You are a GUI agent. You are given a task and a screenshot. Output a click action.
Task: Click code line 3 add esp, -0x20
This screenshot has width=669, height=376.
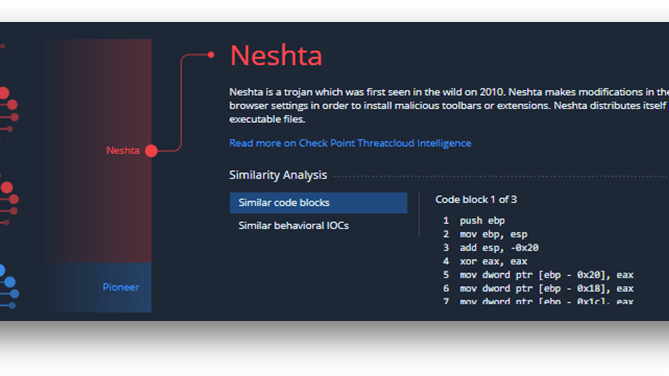[x=491, y=248]
